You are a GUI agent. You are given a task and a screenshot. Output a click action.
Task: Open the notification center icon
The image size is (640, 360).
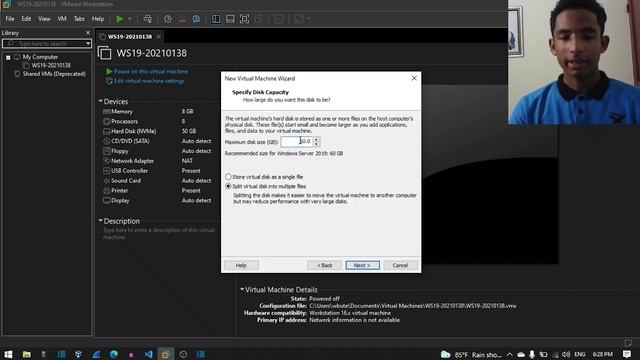pos(627,355)
